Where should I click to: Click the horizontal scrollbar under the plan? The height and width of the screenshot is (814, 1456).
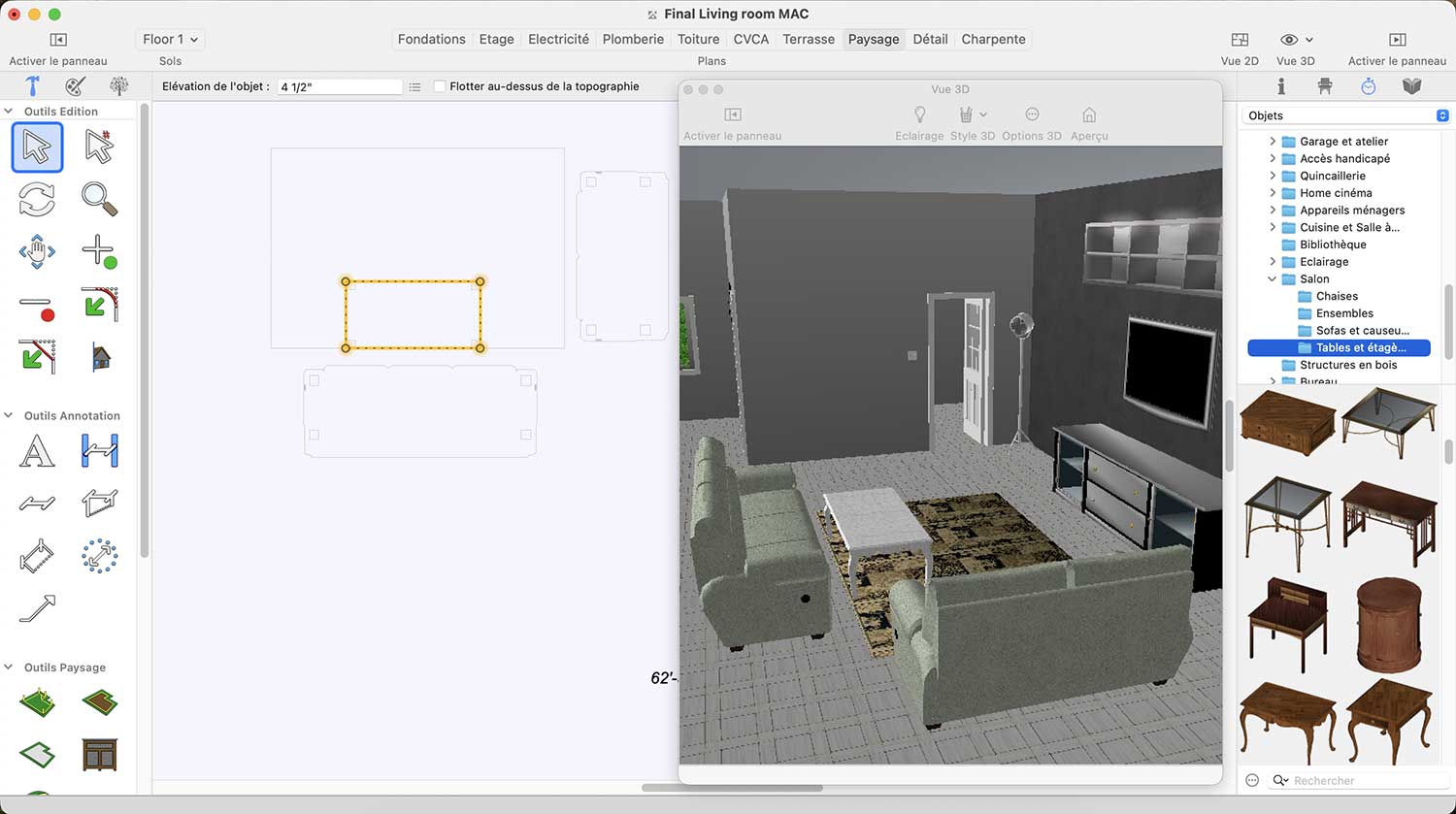[732, 788]
